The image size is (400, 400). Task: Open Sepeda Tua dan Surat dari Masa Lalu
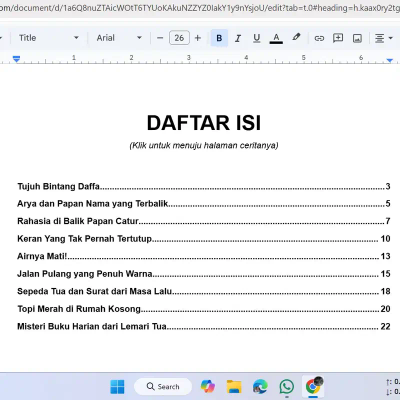[x=204, y=291]
